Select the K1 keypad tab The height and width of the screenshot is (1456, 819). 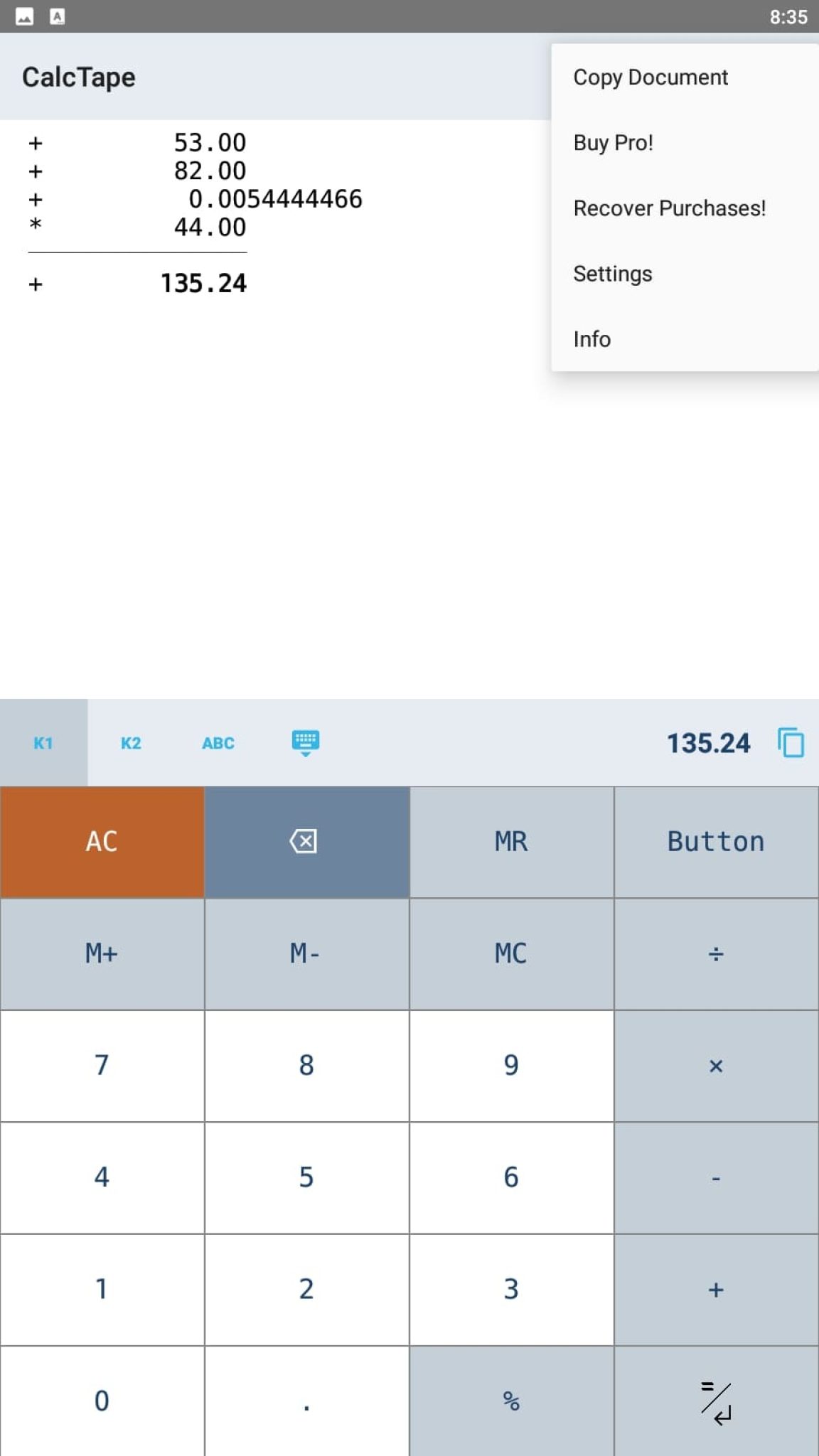tap(43, 743)
